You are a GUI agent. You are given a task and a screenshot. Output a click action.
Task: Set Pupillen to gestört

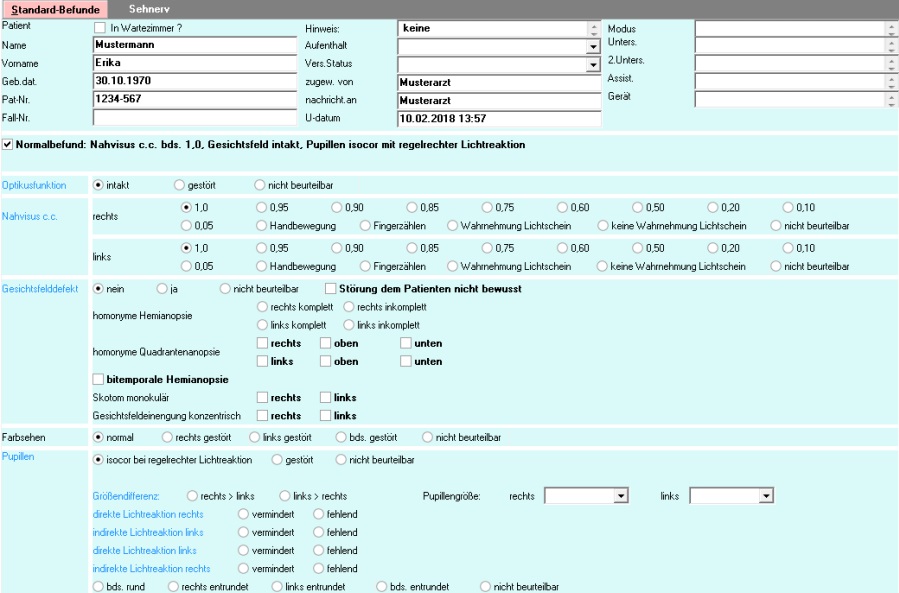click(x=277, y=460)
